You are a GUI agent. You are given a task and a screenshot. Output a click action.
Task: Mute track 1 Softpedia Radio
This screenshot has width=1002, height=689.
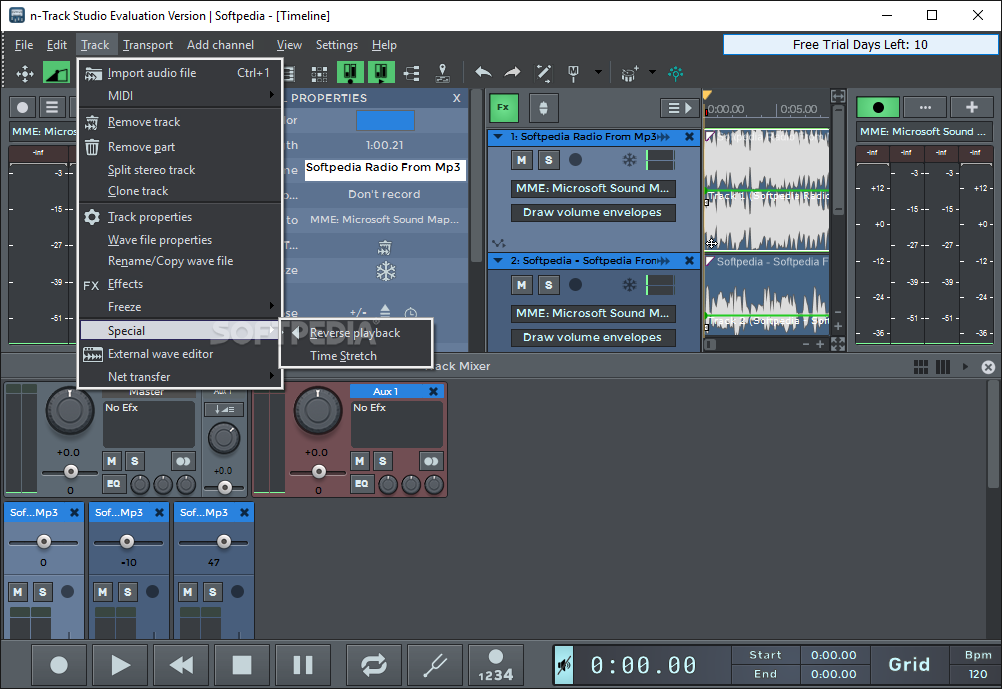click(521, 160)
